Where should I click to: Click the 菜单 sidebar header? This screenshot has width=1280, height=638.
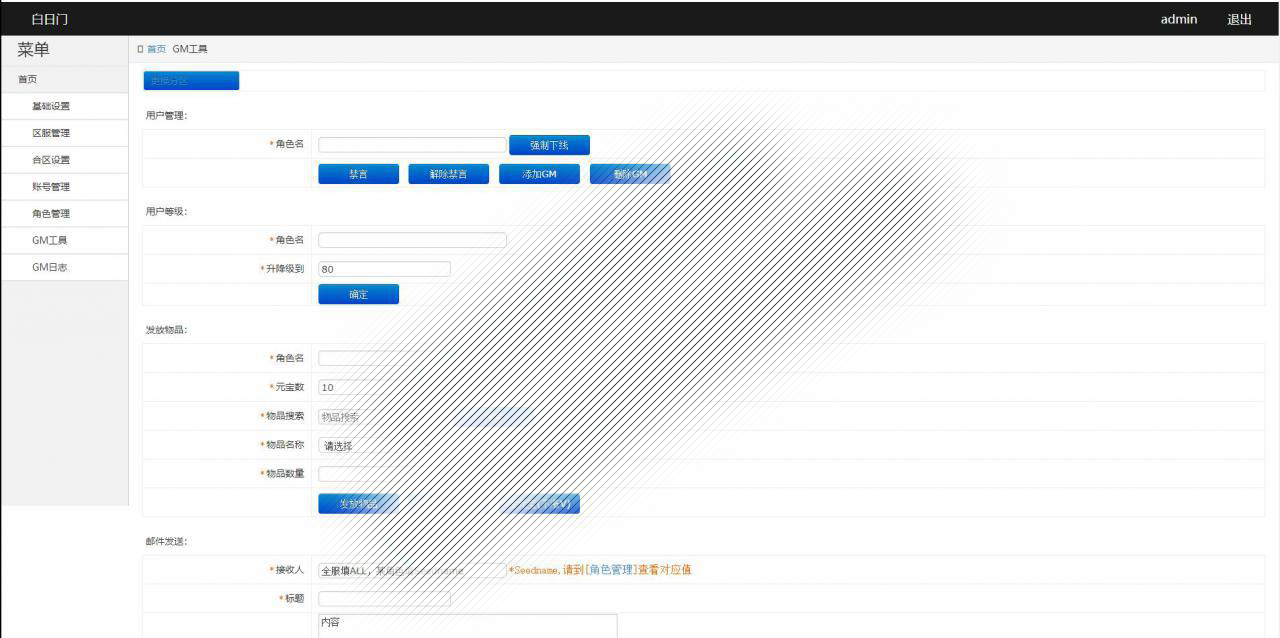click(x=33, y=50)
